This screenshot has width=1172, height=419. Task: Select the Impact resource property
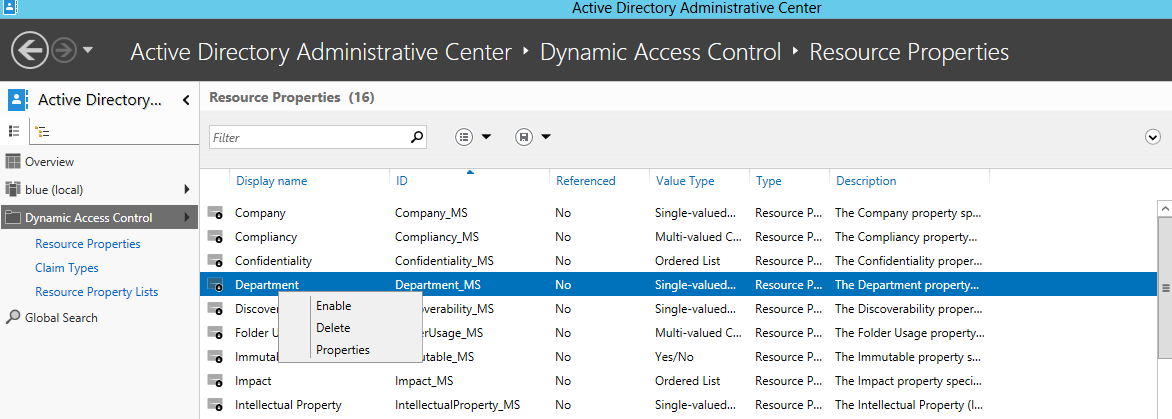click(x=253, y=380)
